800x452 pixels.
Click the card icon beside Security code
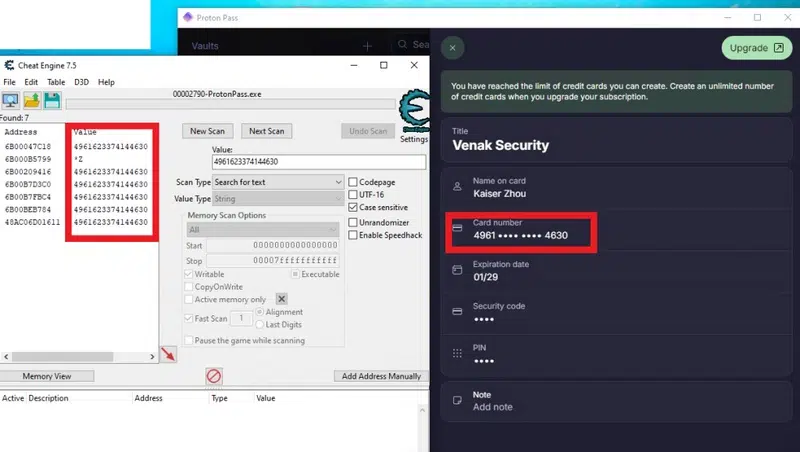point(457,311)
